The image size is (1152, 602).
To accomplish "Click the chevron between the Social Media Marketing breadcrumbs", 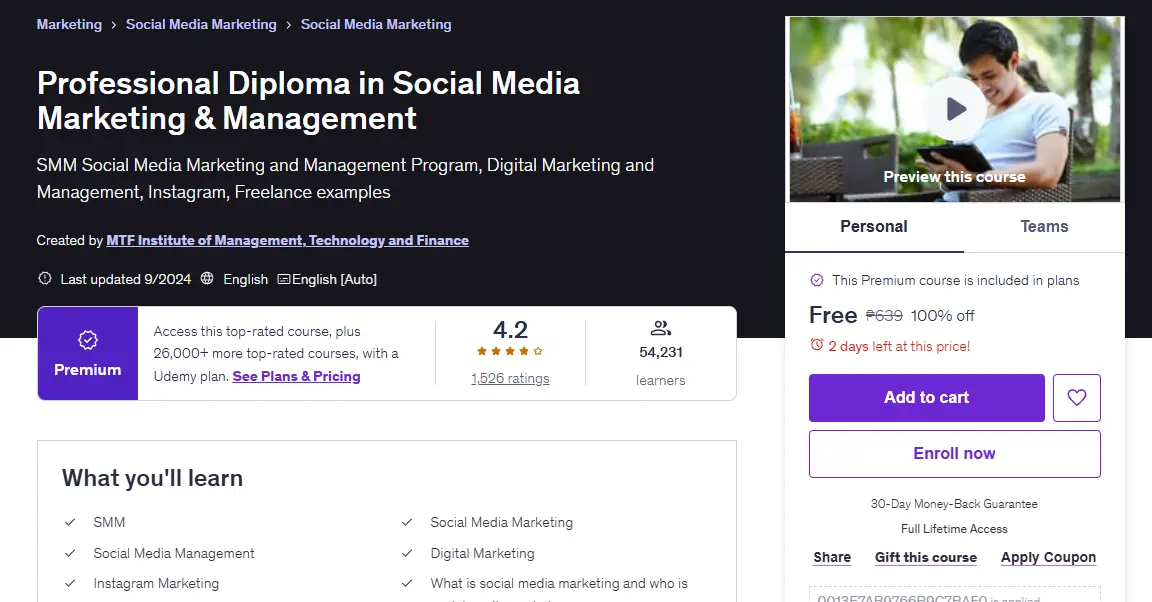I will 289,25.
